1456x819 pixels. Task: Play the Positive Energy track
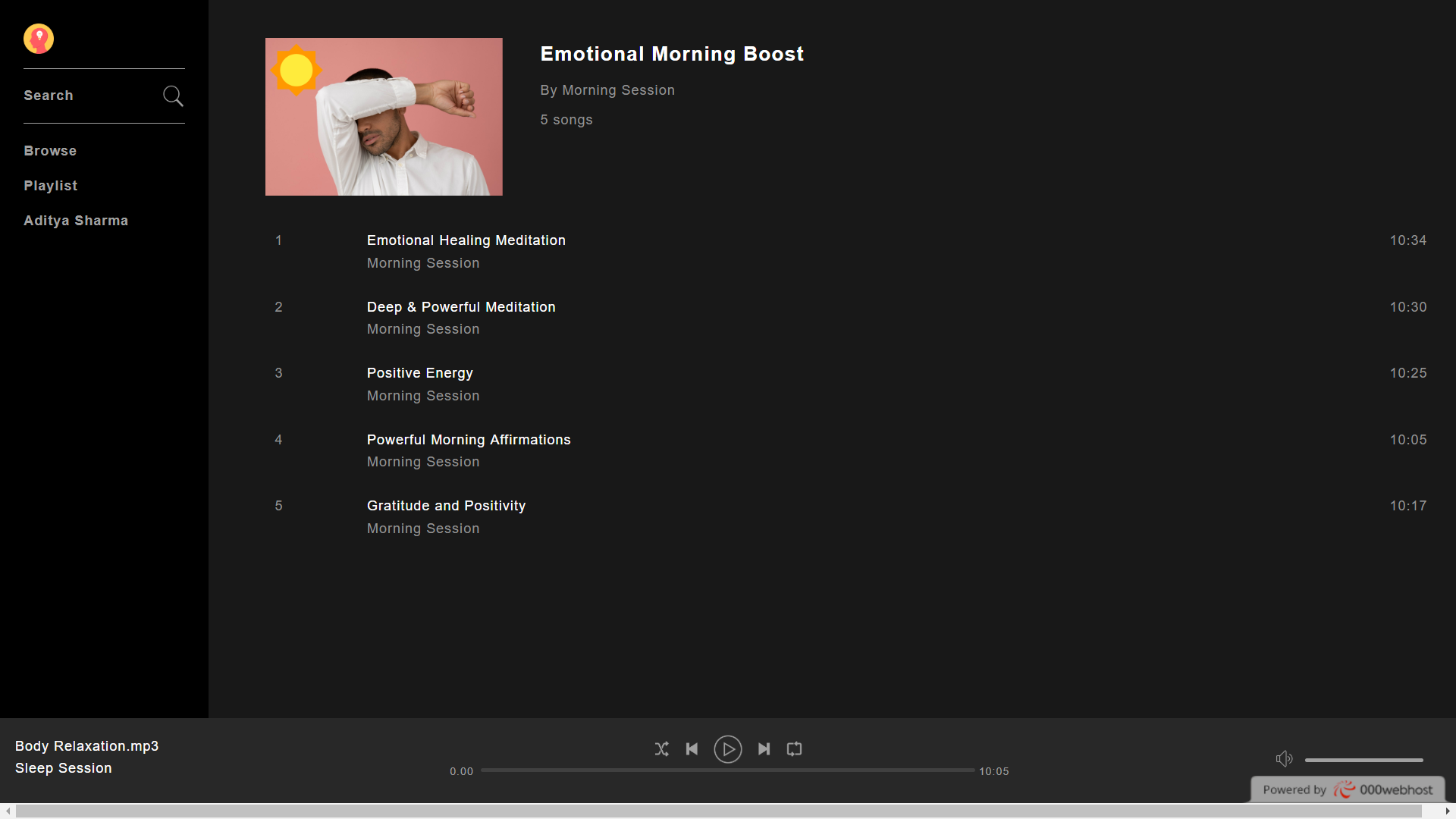tap(419, 373)
